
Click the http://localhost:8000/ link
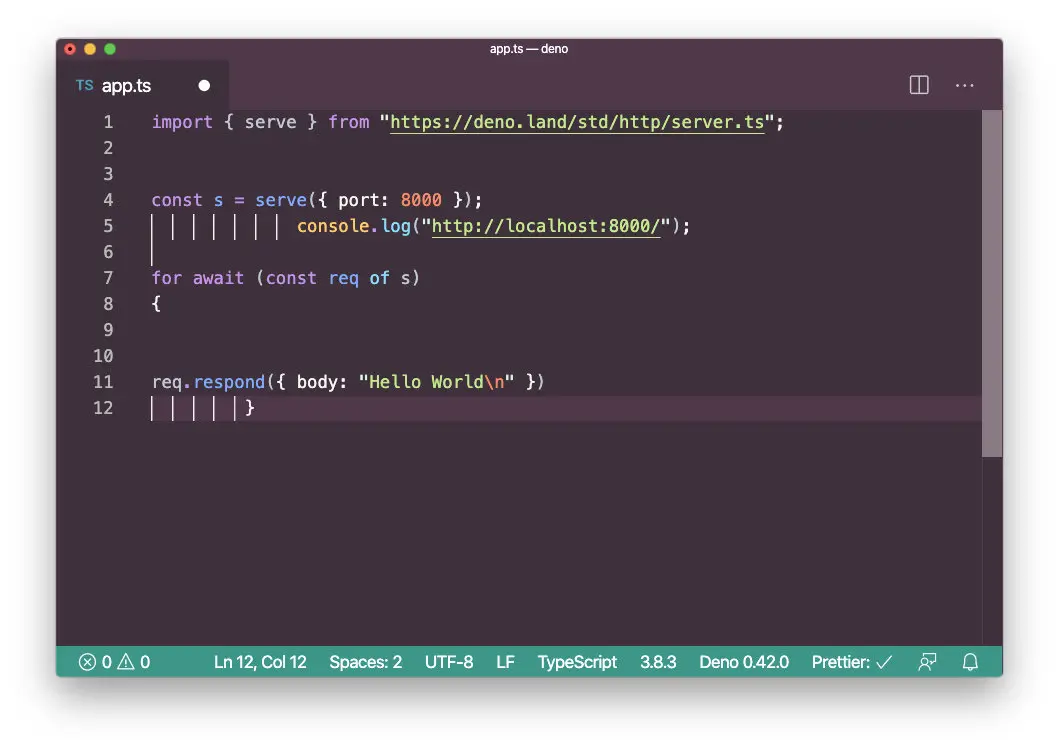pyautogui.click(x=546, y=226)
